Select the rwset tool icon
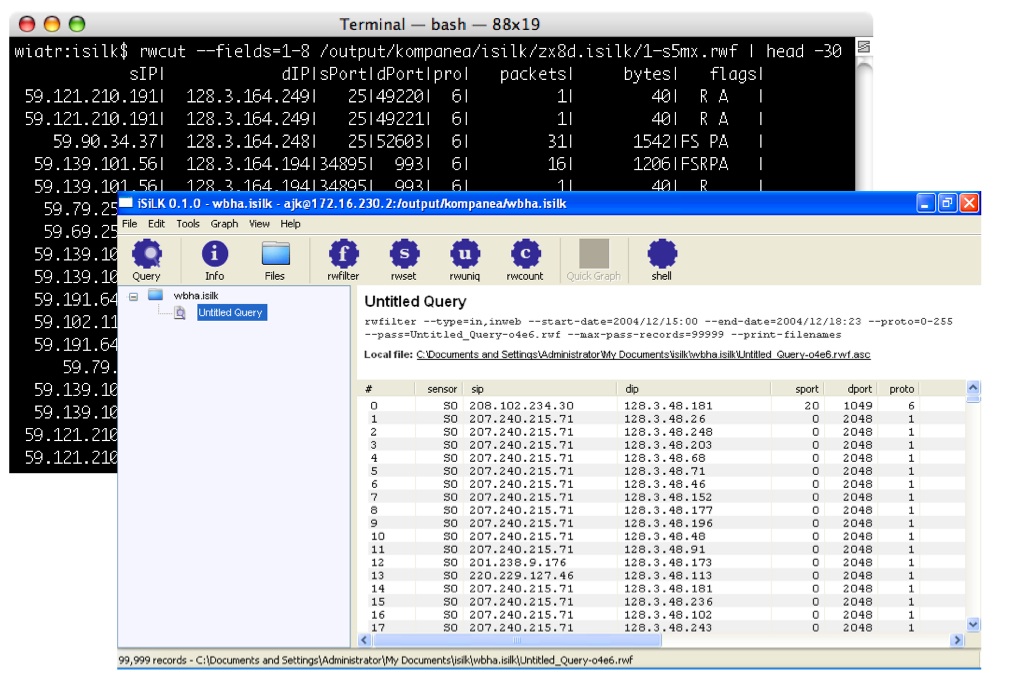Image resolution: width=1014 pixels, height=682 pixels. 404,256
